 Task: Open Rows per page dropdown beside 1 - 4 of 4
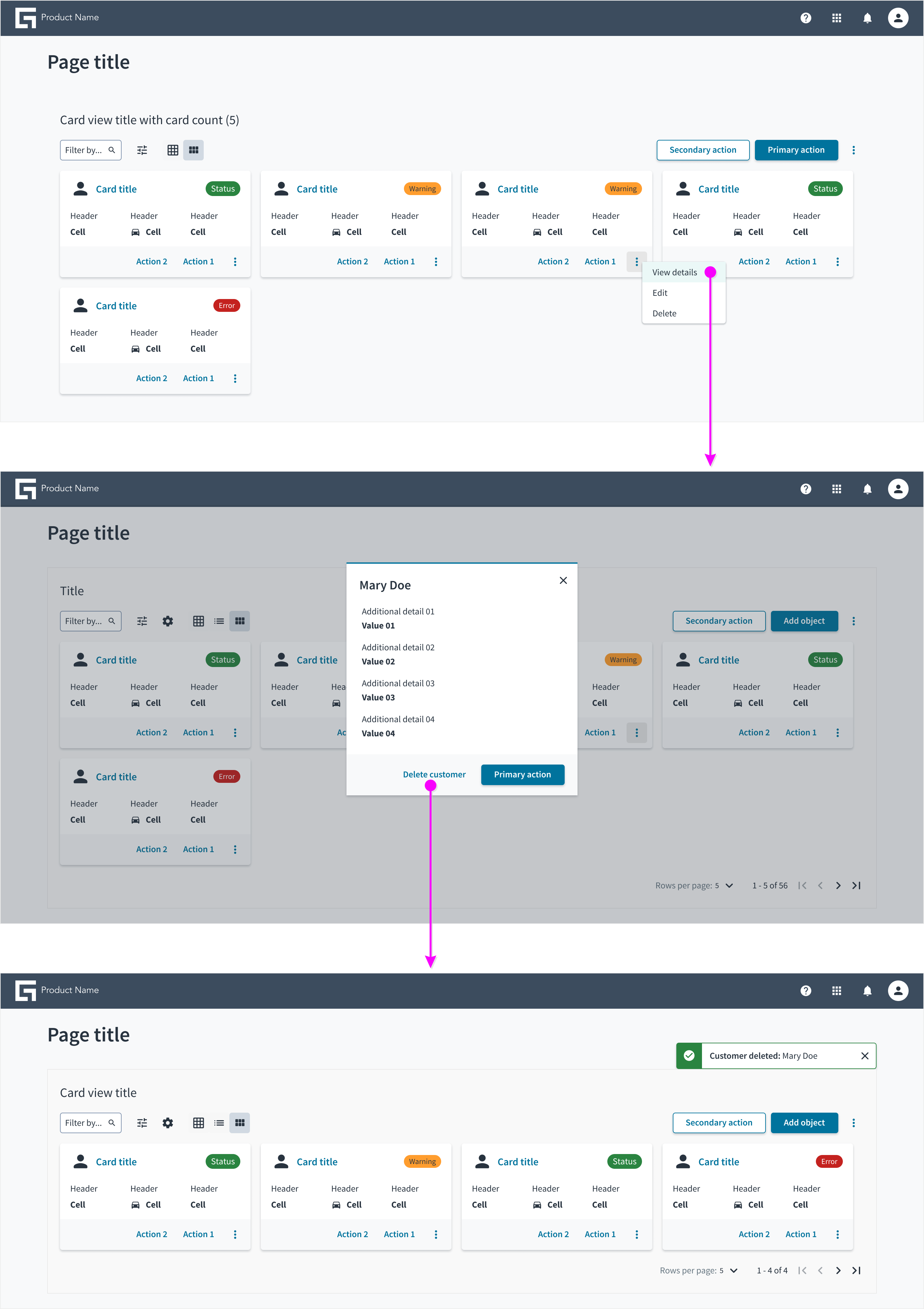[x=729, y=1270]
